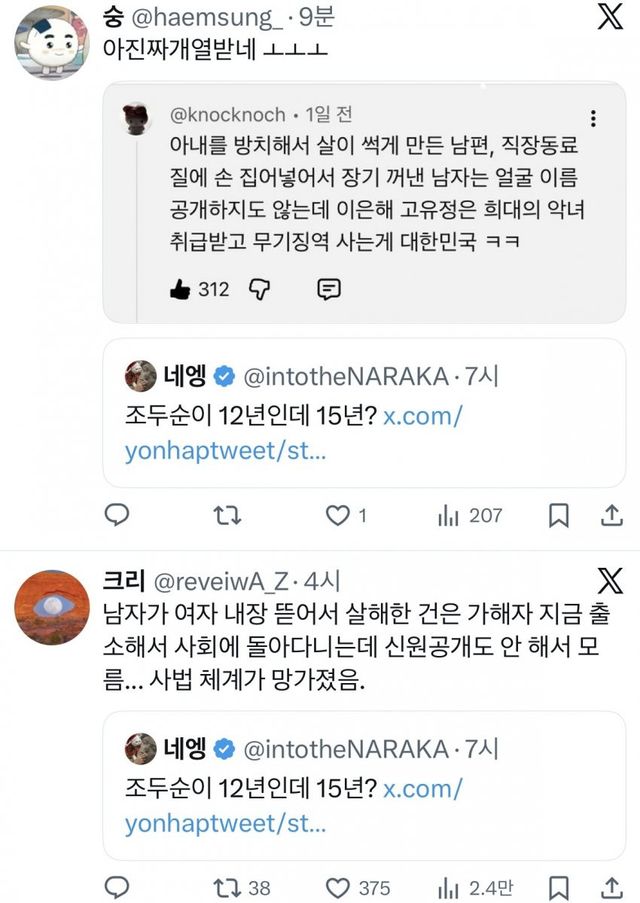Screen dimensions: 640x903
Task: Reply to haemsung_'s tweet
Action: pyautogui.click(x=118, y=515)
